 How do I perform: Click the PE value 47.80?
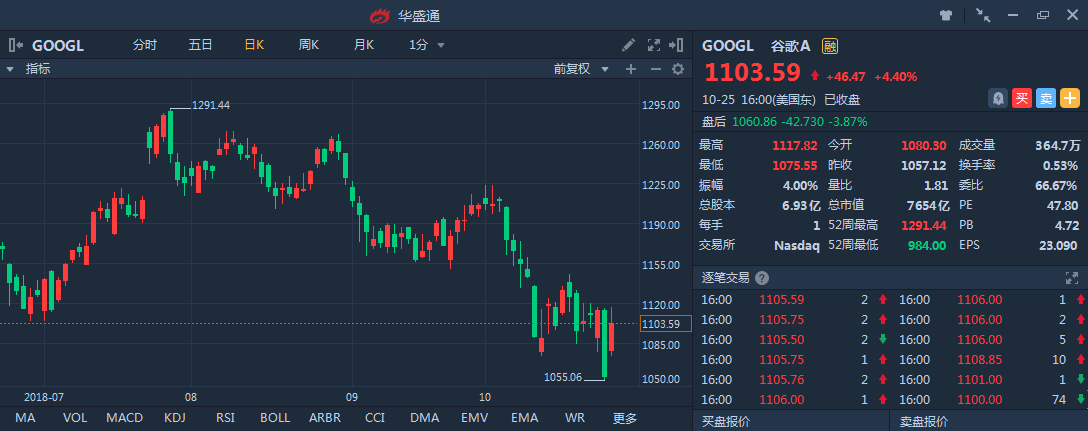pos(1062,205)
